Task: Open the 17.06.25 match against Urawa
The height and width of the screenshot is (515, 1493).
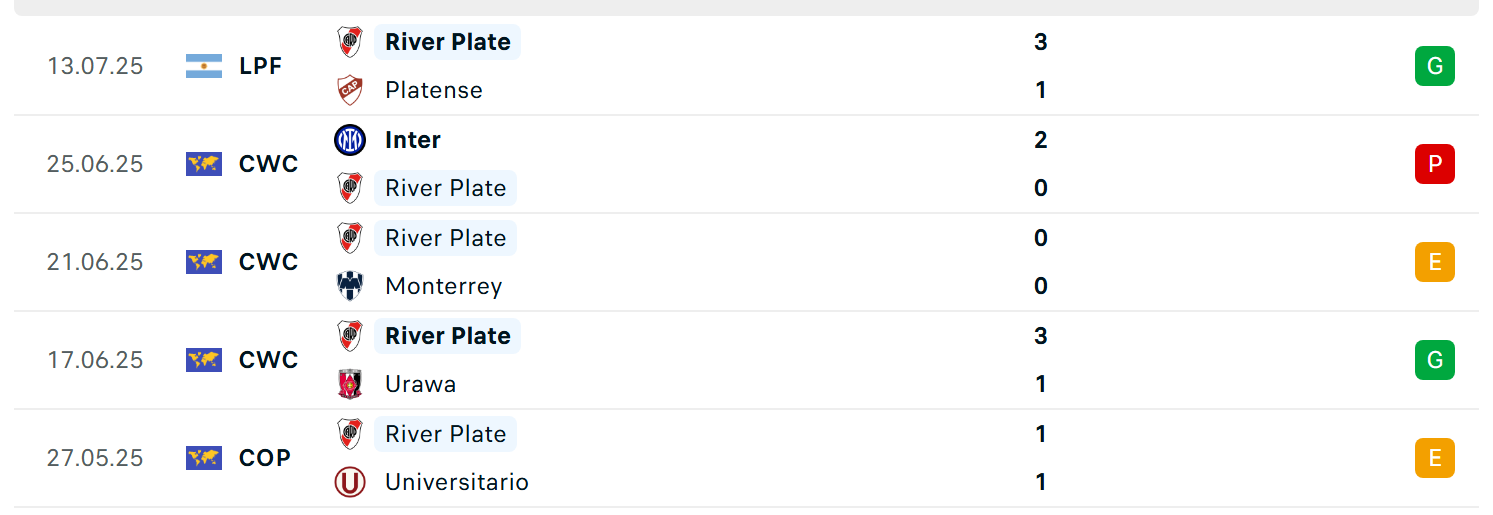Action: click(x=746, y=360)
